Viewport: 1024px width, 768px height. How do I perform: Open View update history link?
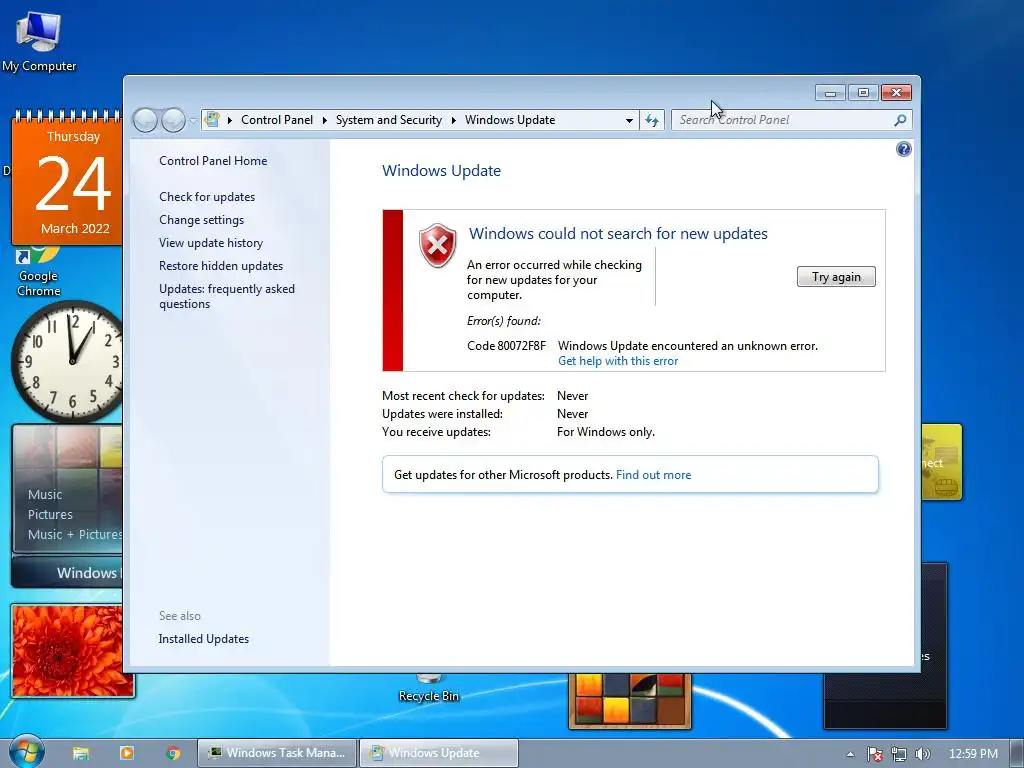coord(211,243)
